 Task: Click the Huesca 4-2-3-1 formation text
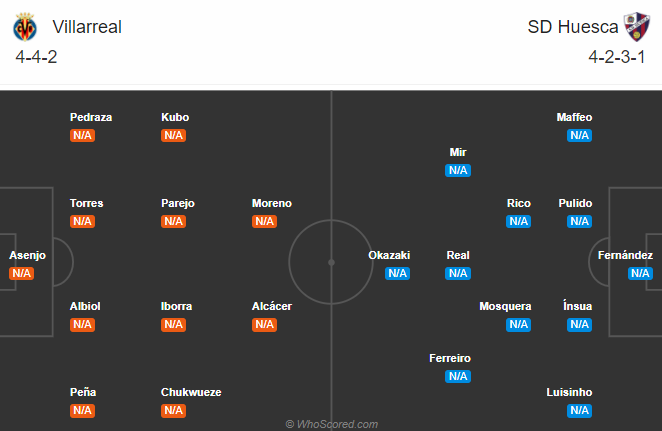617,57
